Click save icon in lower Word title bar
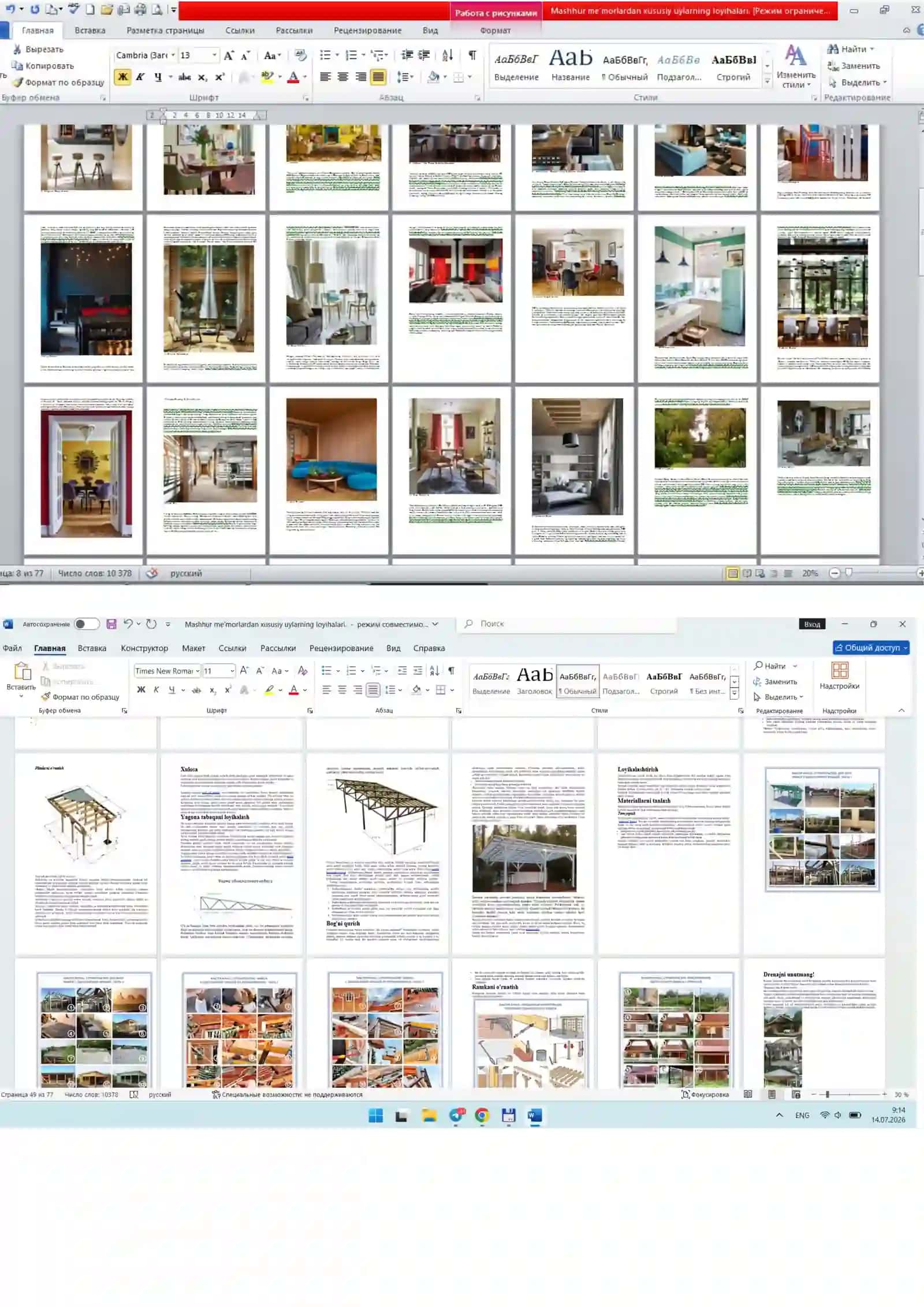924x1307 pixels. pos(111,624)
